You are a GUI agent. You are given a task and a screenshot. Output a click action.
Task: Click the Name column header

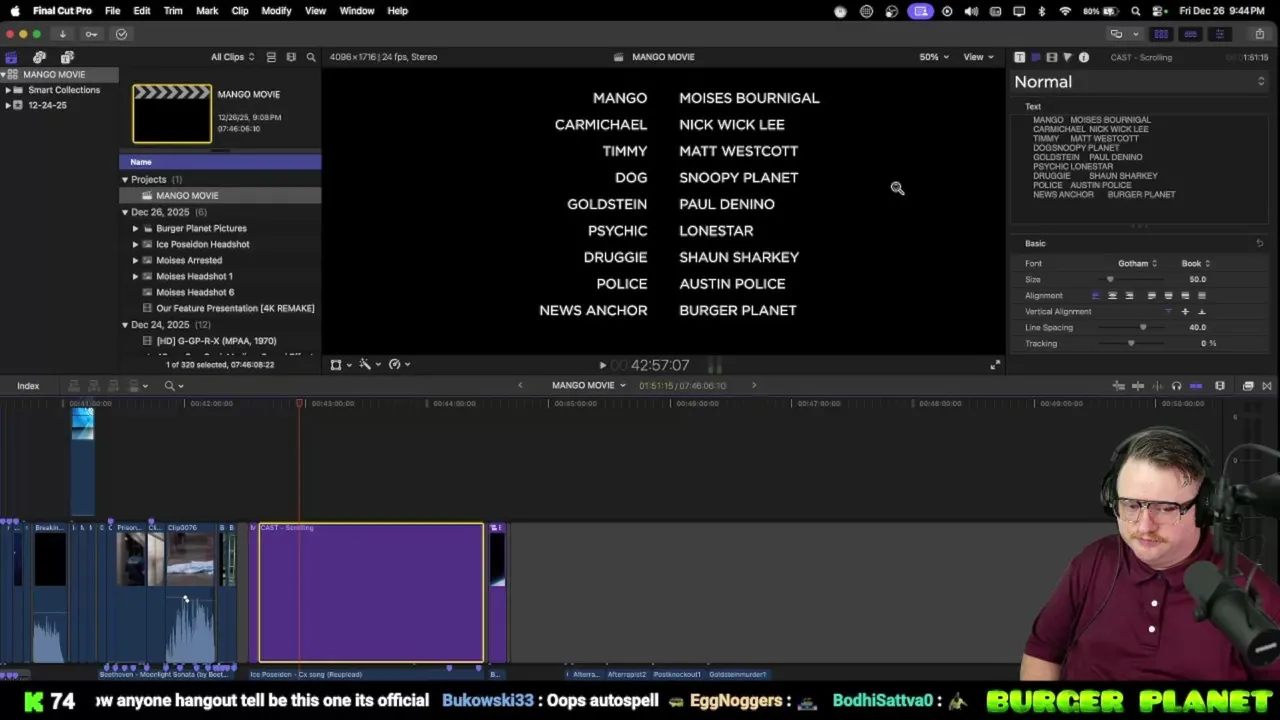pos(220,162)
